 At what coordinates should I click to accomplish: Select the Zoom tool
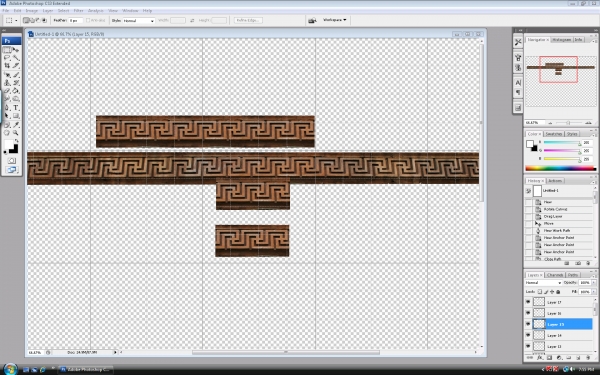(x=16, y=133)
